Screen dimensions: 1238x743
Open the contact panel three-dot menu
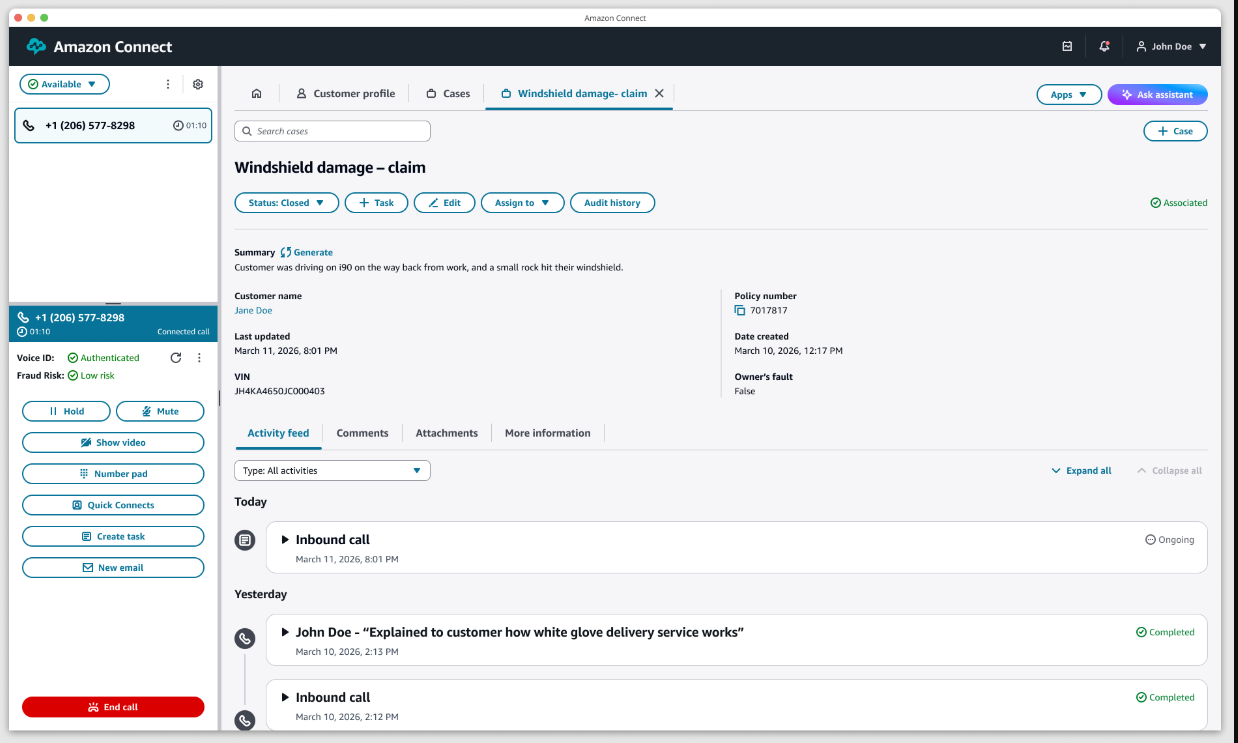point(168,84)
